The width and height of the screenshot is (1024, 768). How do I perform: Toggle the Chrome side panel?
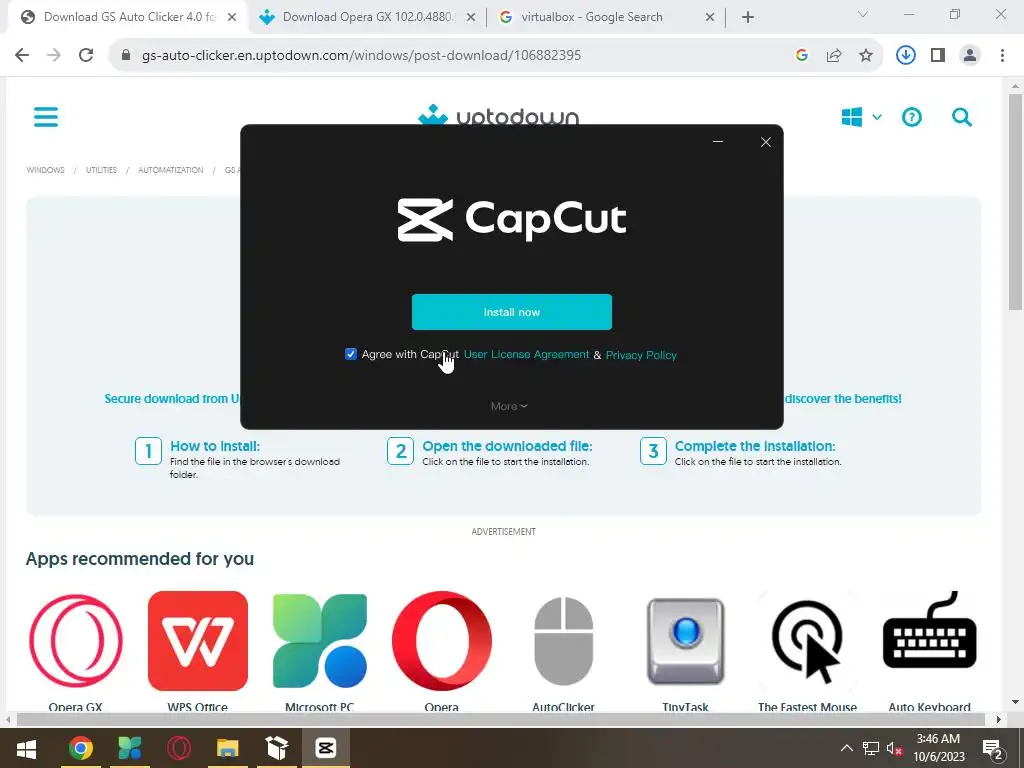(x=938, y=56)
